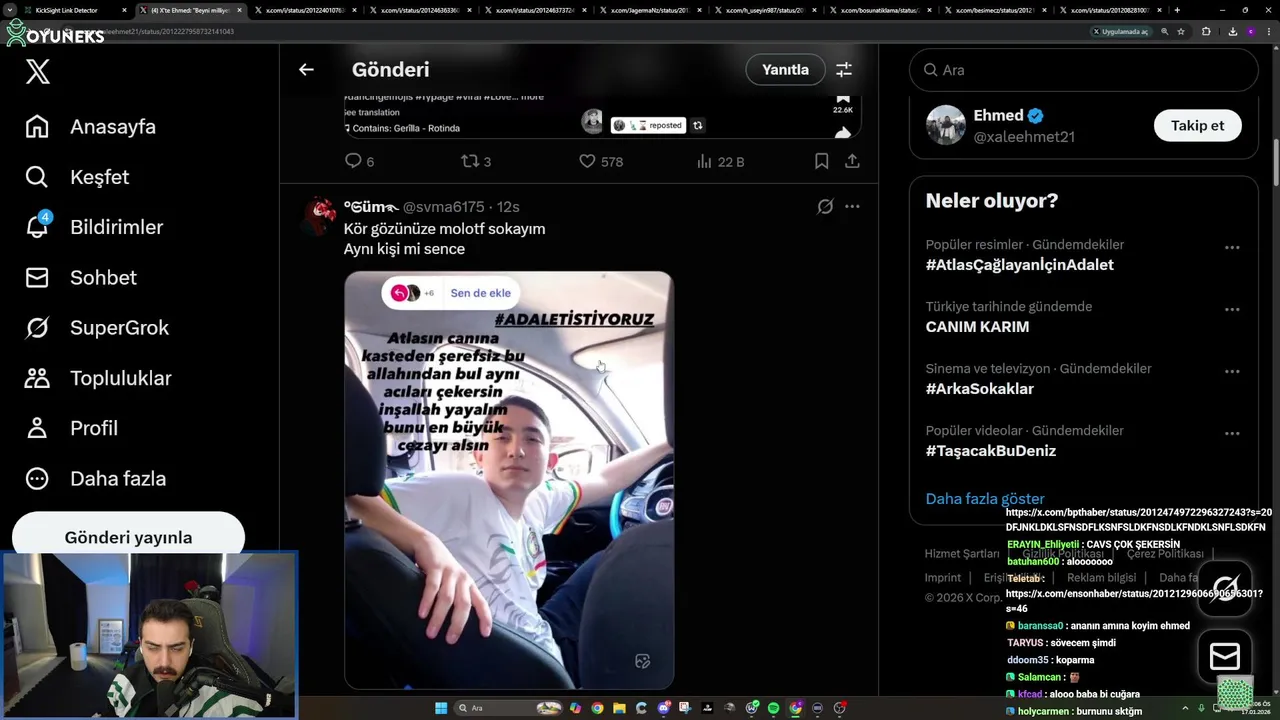The width and height of the screenshot is (1280, 720).
Task: Like the post with 578 likes
Action: 600,161
